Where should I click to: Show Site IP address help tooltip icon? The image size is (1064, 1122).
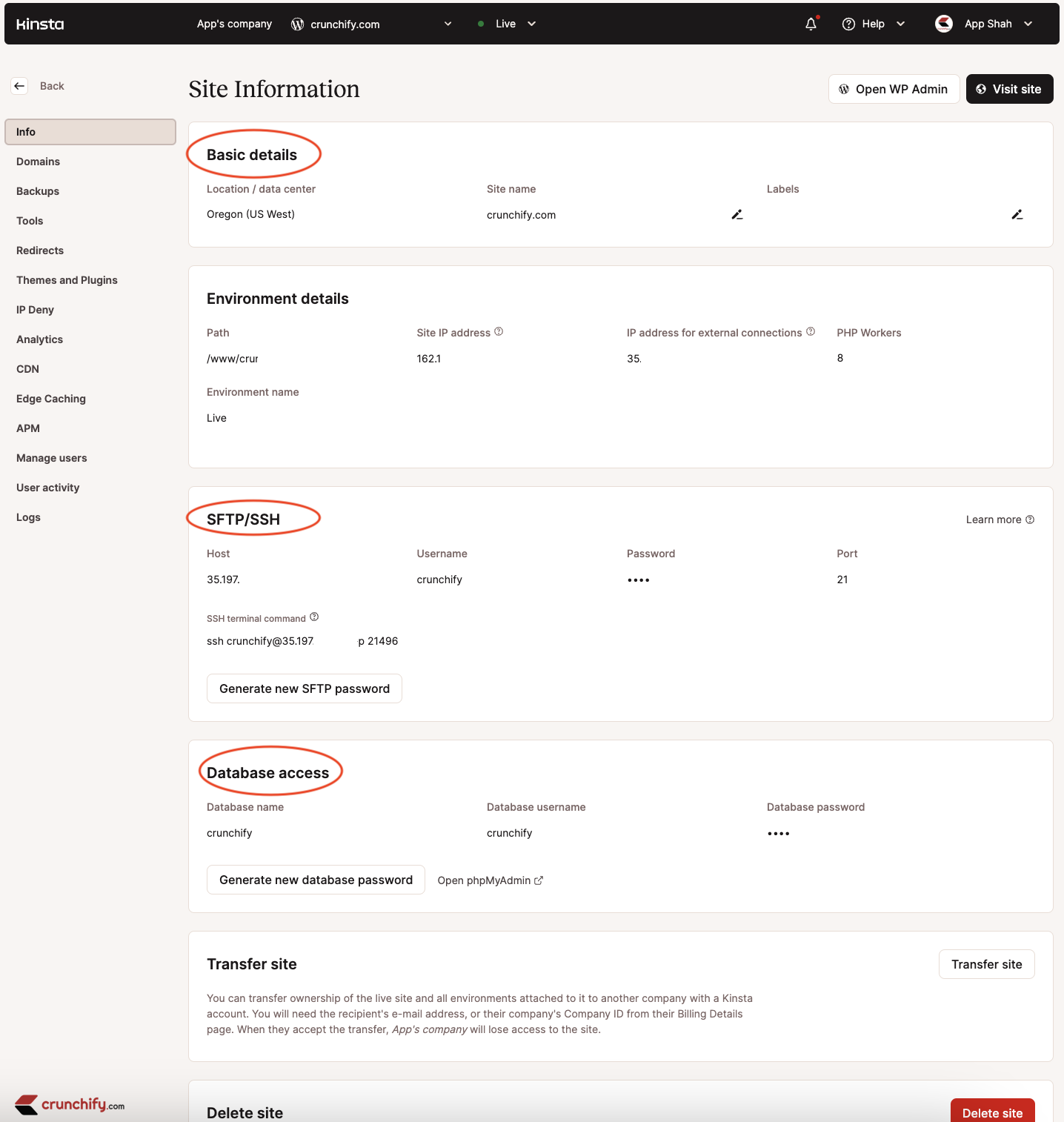pos(499,331)
